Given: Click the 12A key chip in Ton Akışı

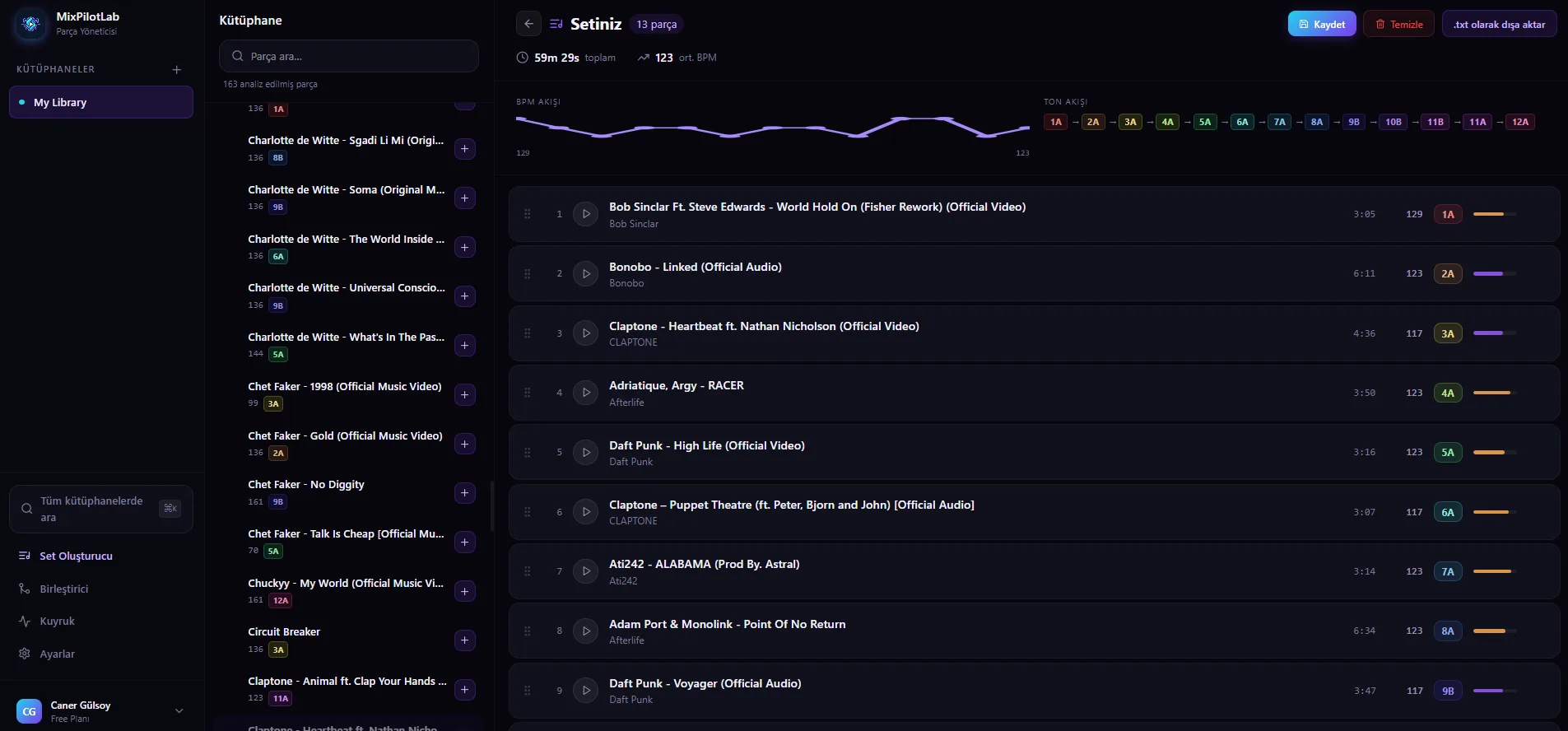Looking at the screenshot, I should [1520, 122].
